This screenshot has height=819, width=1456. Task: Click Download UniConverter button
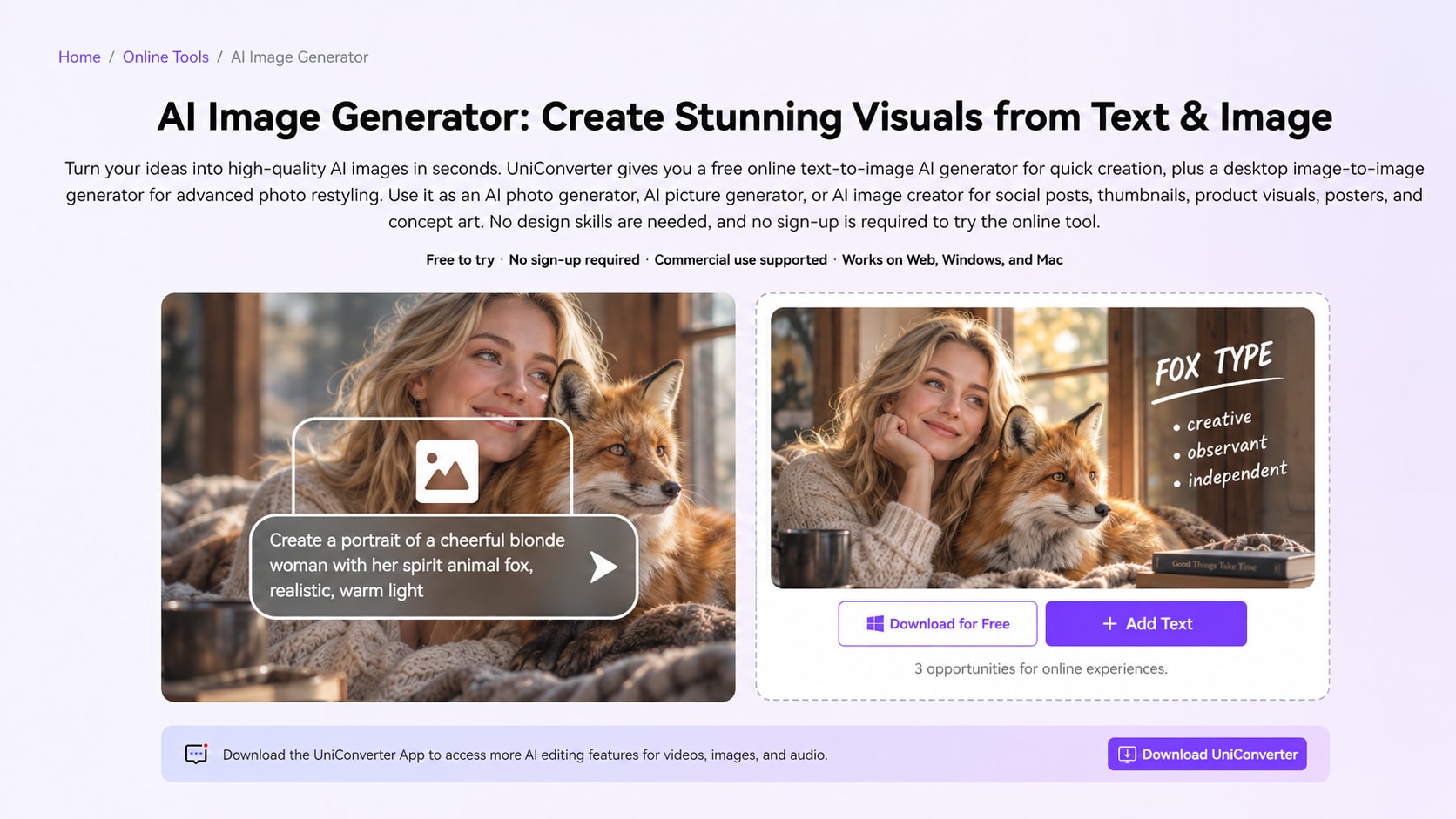click(x=1207, y=755)
